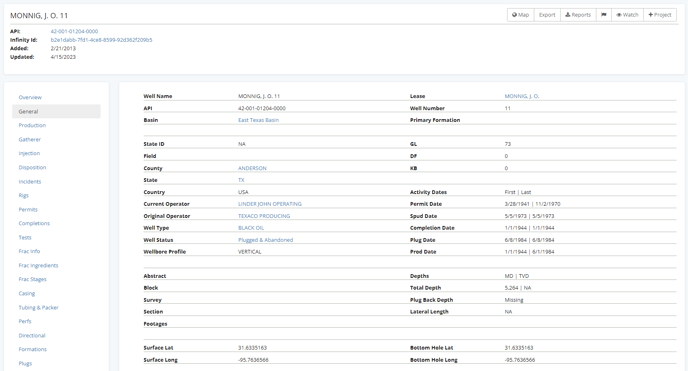Open the Reports button
Screen dimensions: 688x371
[578, 15]
